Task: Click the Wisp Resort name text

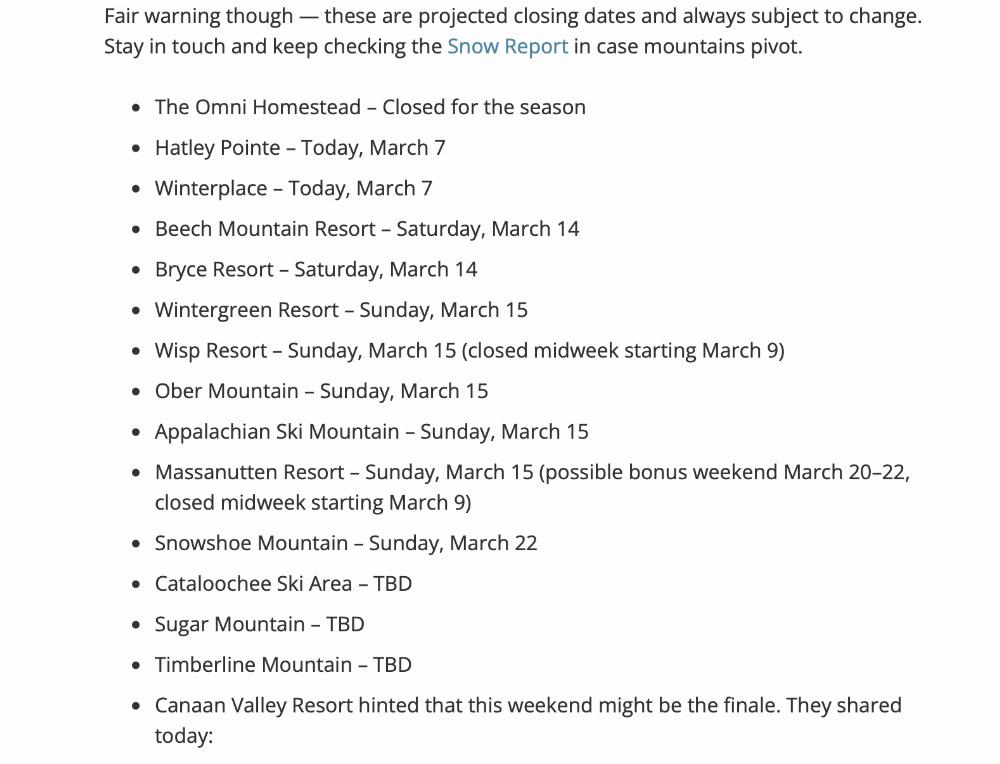Action: click(x=211, y=351)
